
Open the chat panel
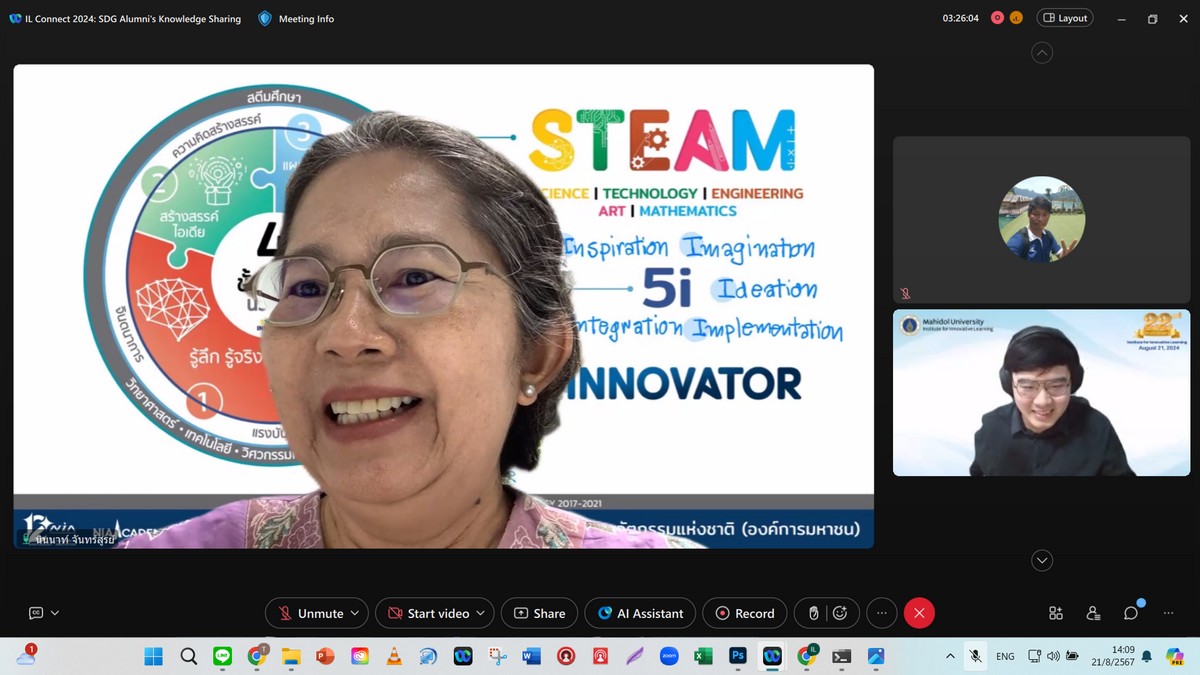[1131, 613]
